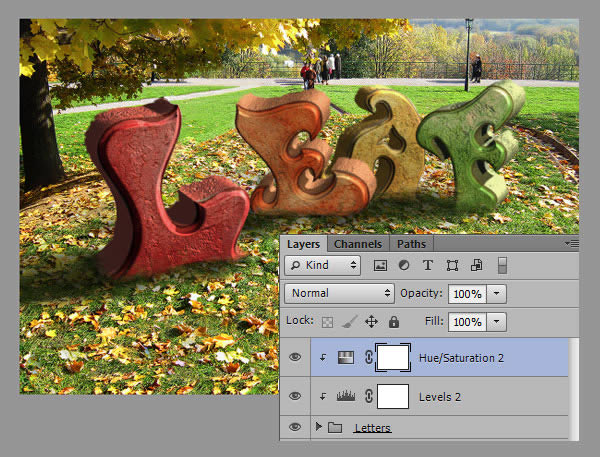The image size is (600, 457).
Task: Click the lock image pixels brush icon
Action: click(349, 322)
